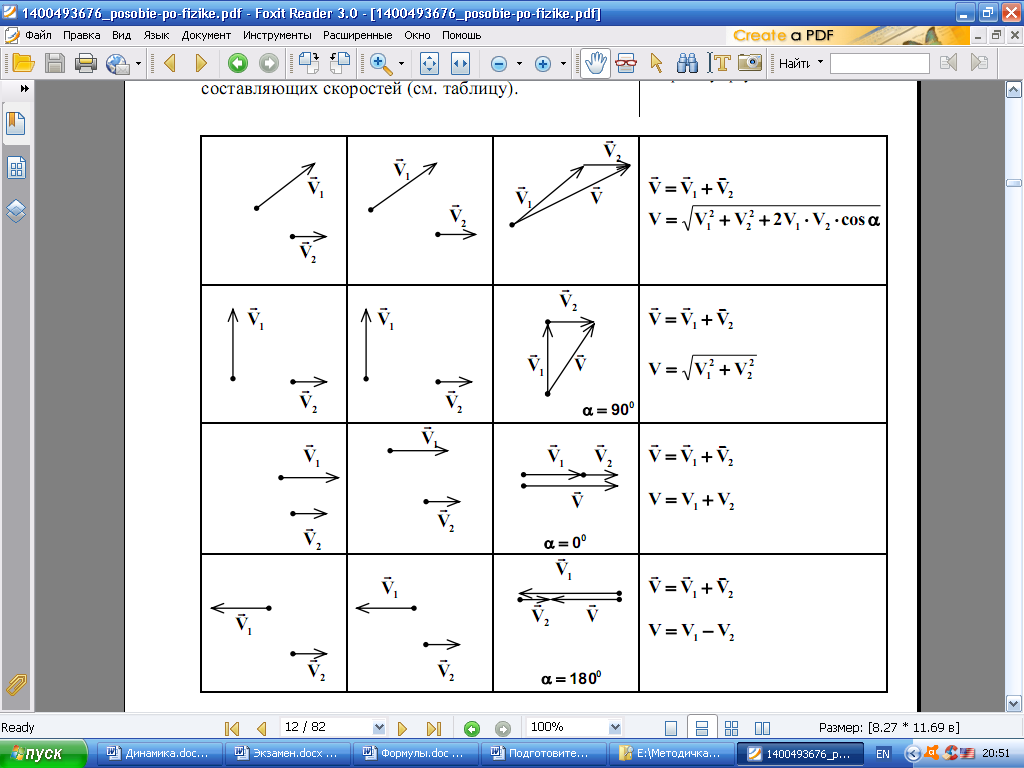Select the Typewriter text tool
The width and height of the screenshot is (1024, 768).
(719, 63)
